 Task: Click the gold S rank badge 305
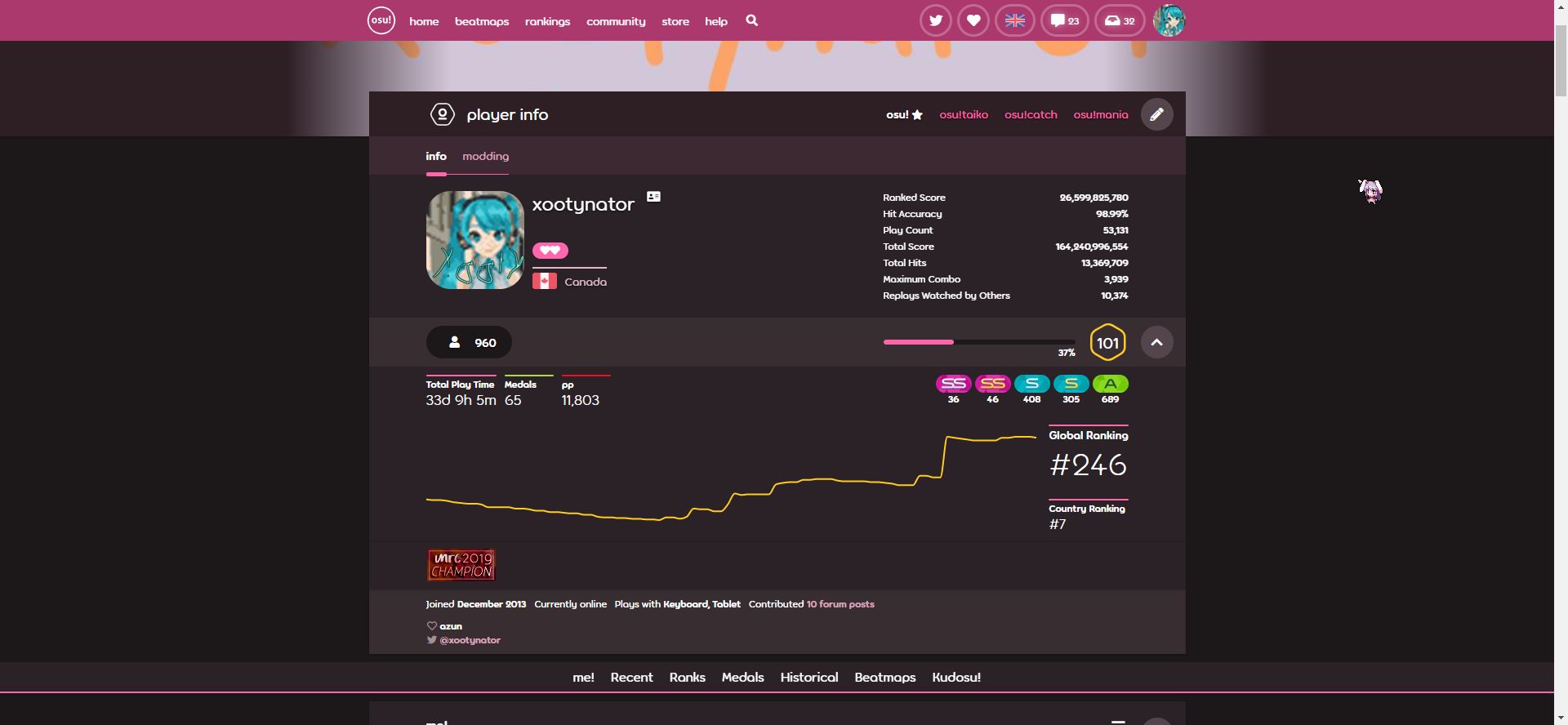1071,384
